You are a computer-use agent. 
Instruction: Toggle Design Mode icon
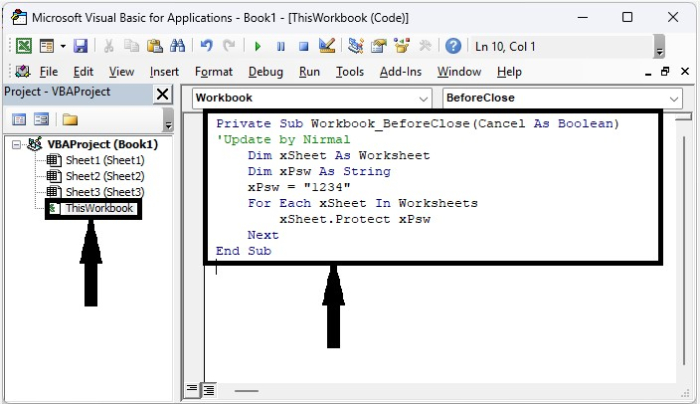[327, 46]
